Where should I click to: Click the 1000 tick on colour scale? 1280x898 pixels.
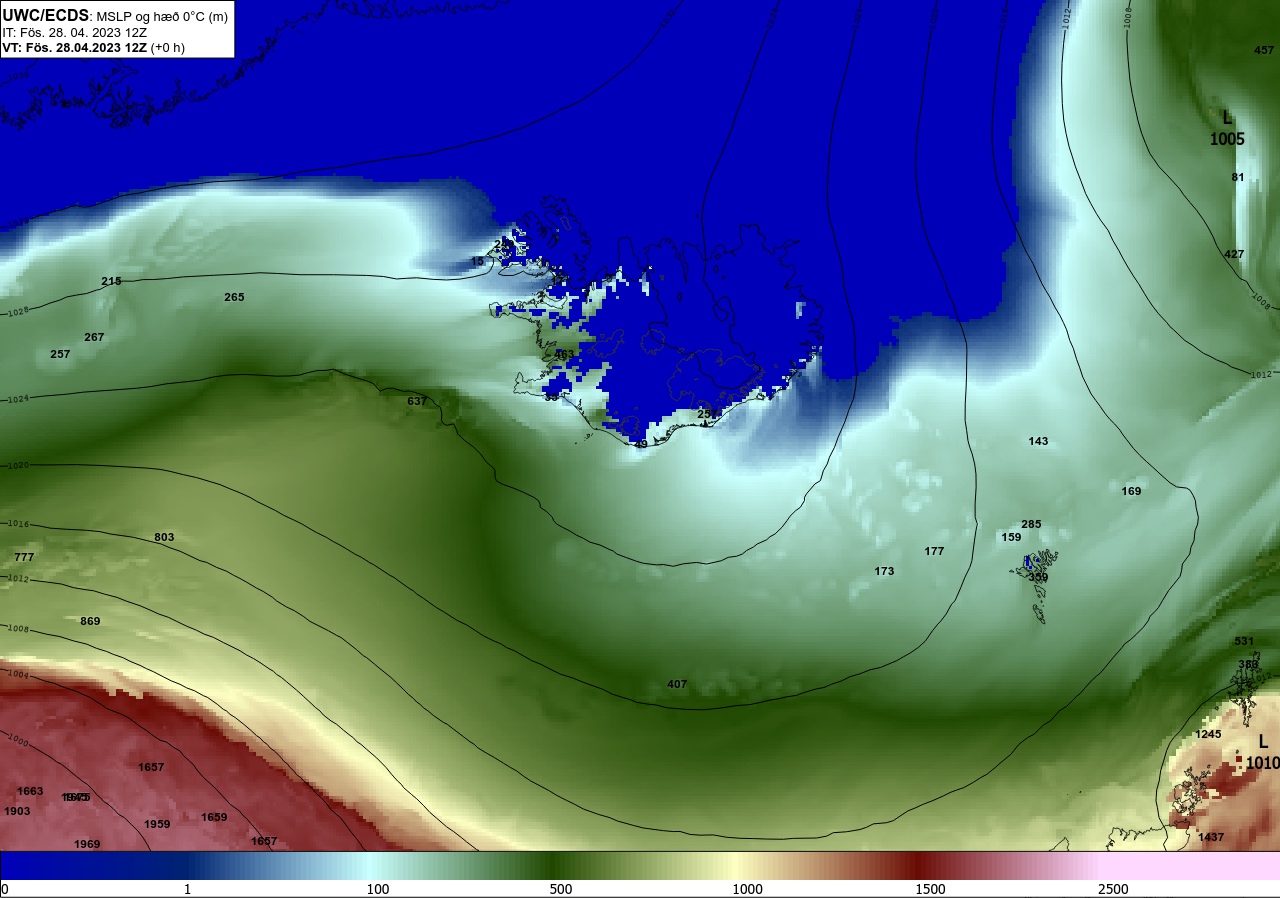[x=747, y=889]
